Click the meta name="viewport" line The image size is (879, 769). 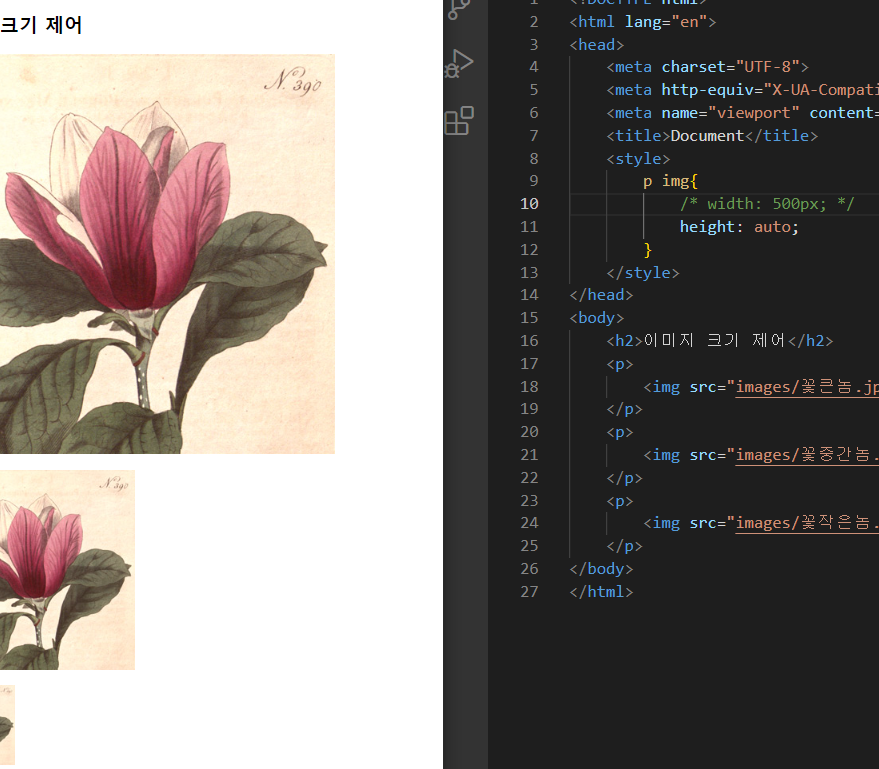[x=742, y=113]
